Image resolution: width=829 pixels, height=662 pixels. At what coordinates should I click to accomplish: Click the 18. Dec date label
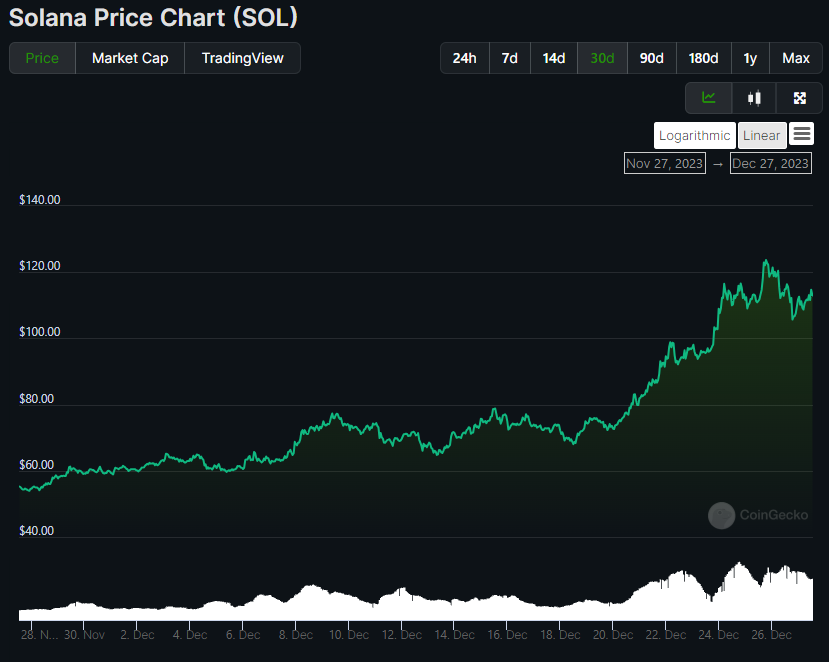560,635
